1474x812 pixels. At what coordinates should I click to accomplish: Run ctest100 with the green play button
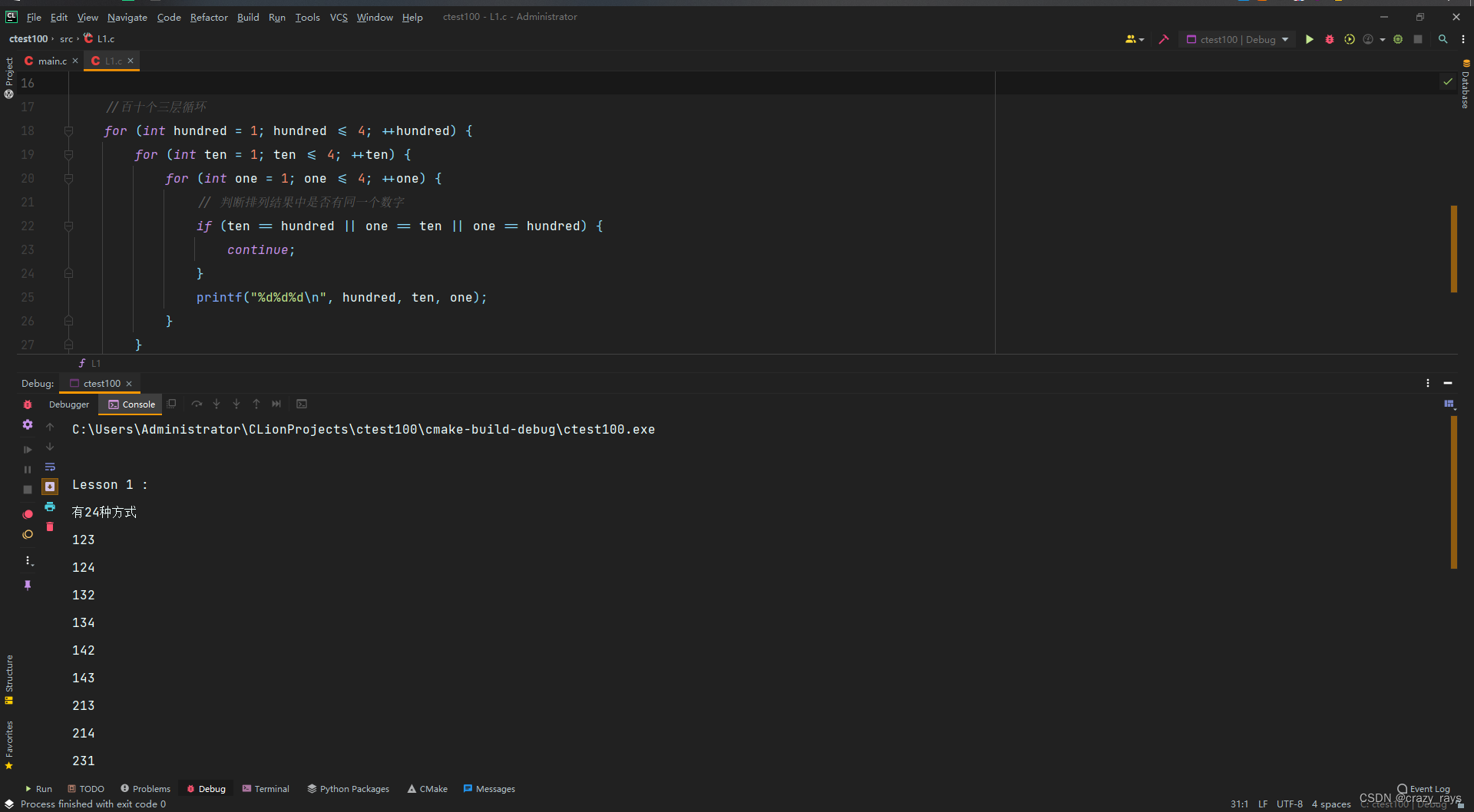1309,39
